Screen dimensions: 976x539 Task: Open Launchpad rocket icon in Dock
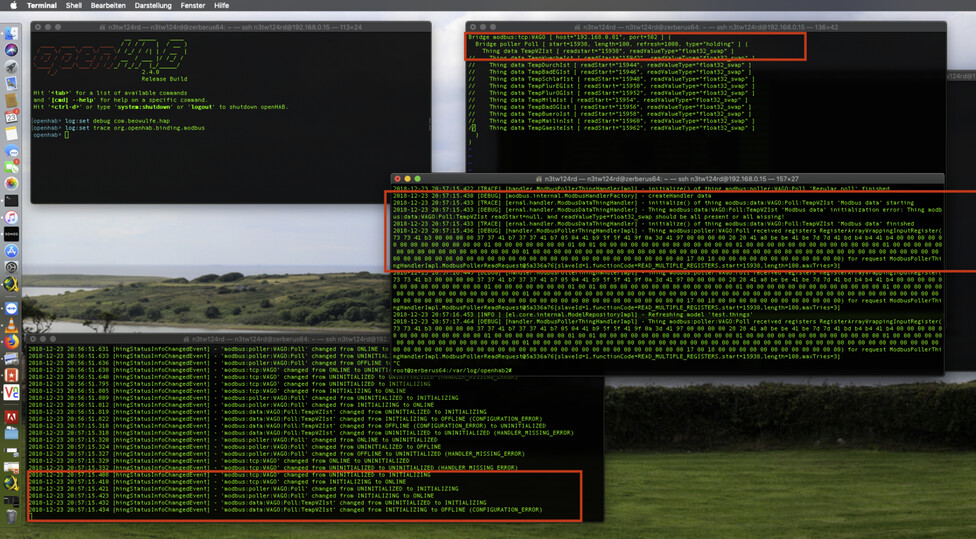coord(11,67)
